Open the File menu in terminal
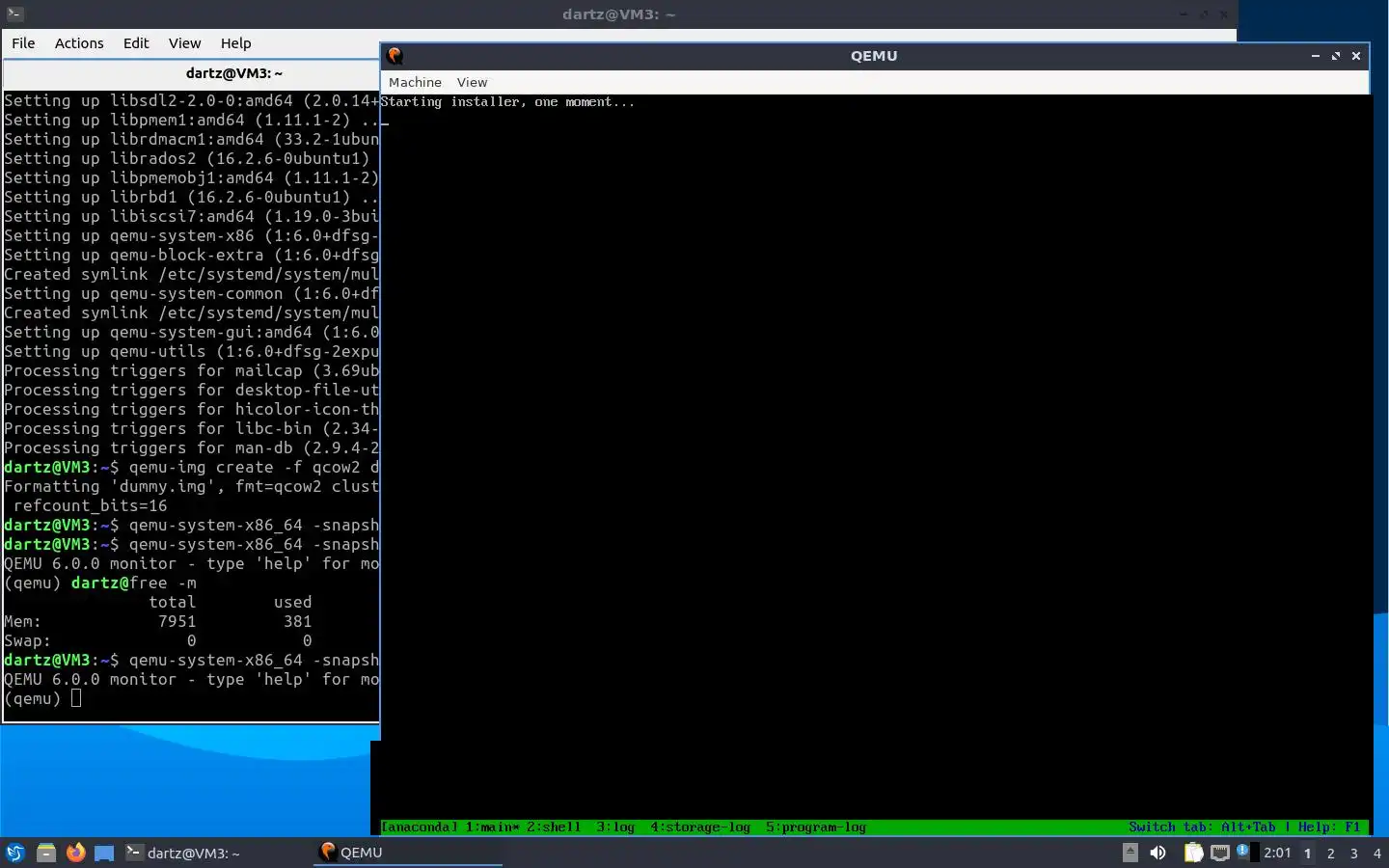 coord(23,43)
